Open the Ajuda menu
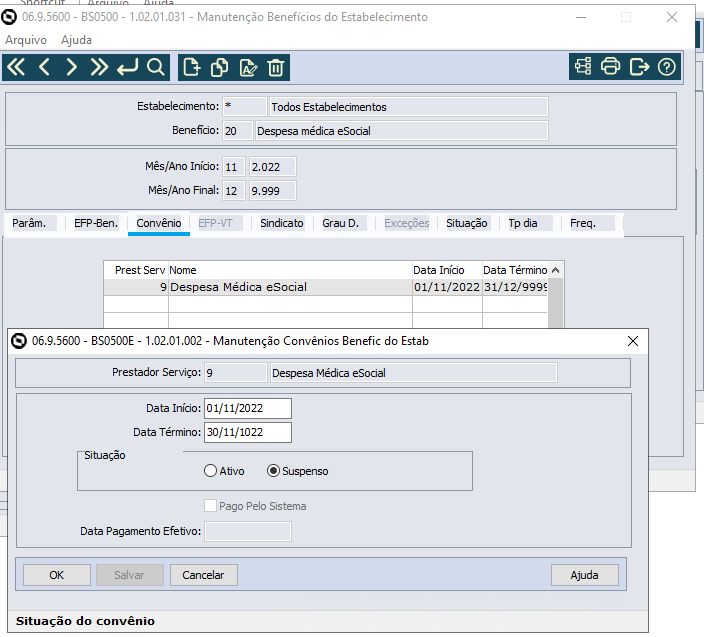Viewport: 704px width, 637px height. tap(76, 40)
